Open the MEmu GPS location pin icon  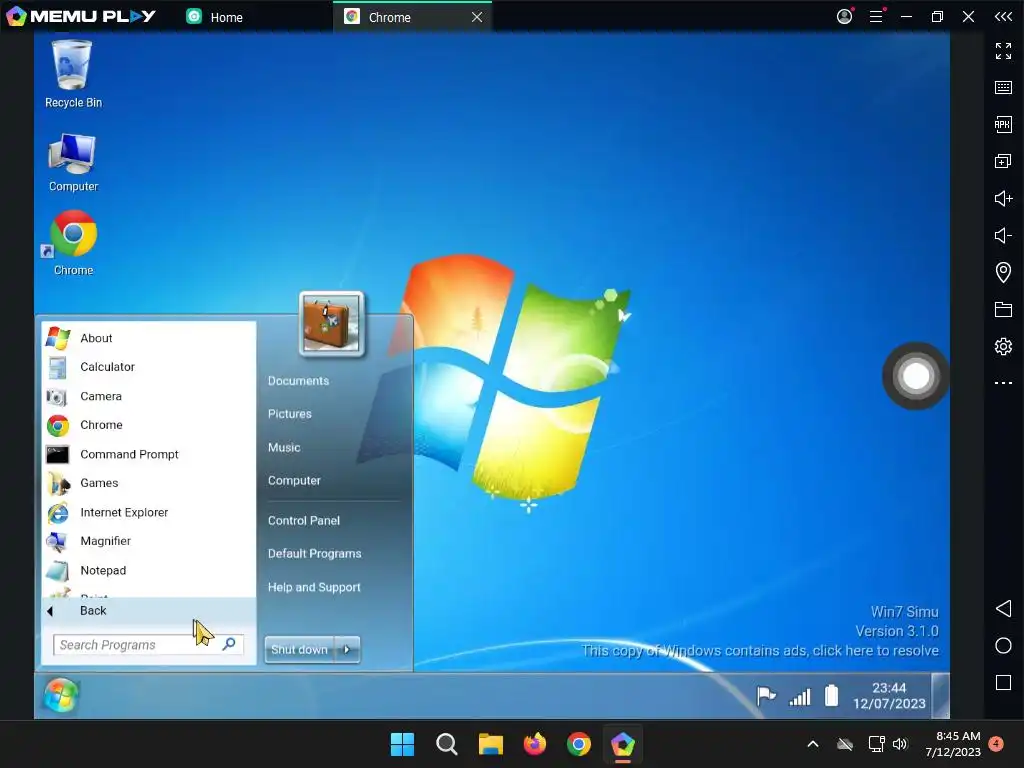1003,272
